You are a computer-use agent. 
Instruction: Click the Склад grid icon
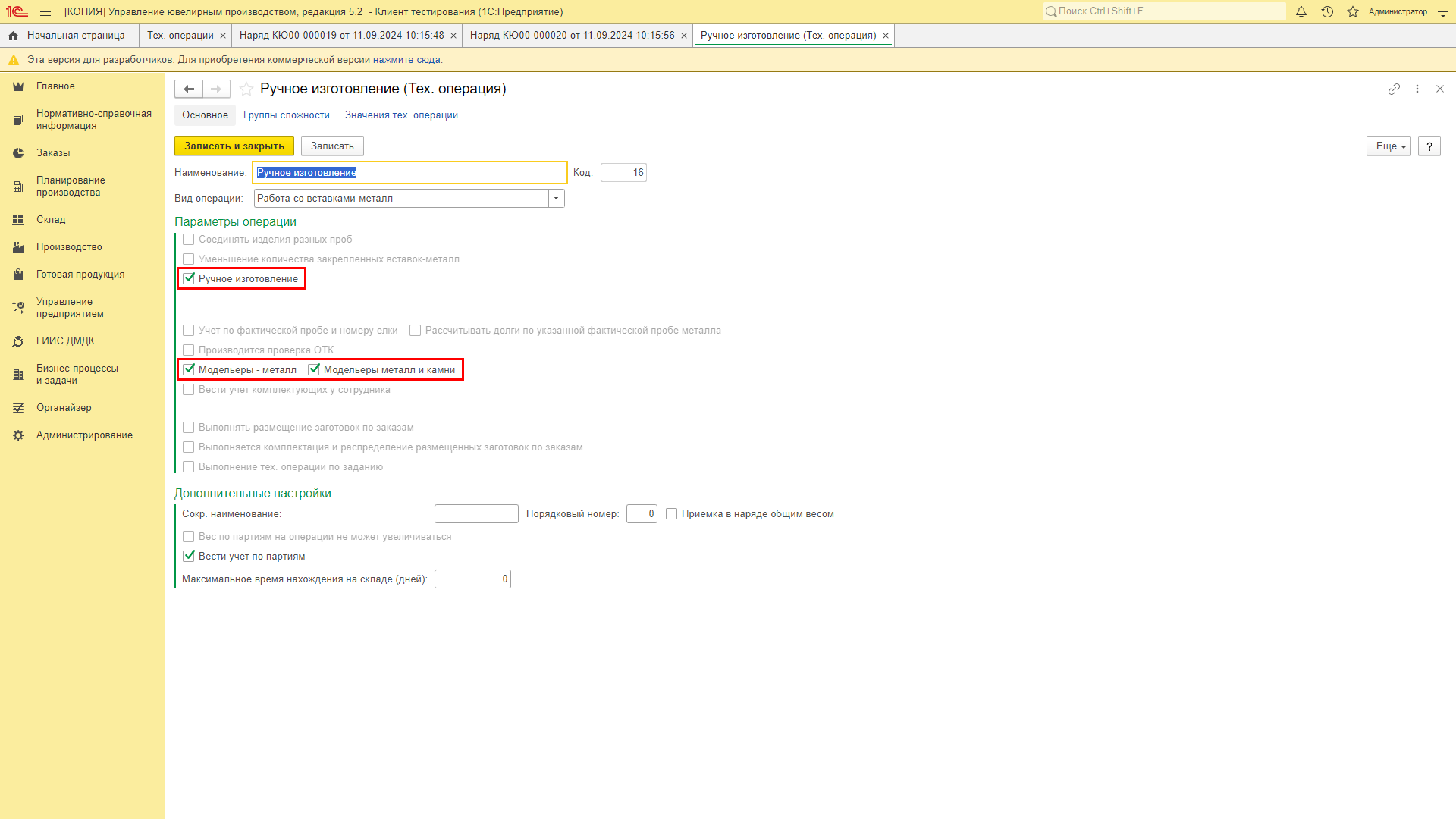18,220
